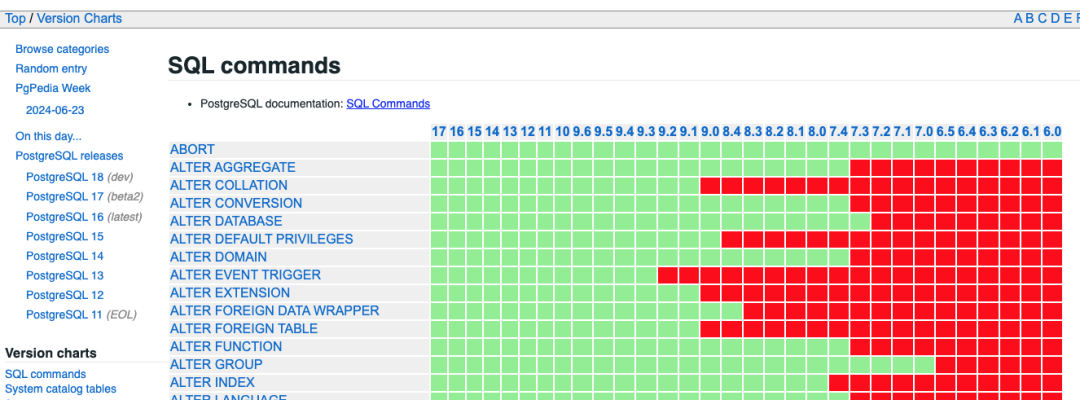The height and width of the screenshot is (400, 1080).
Task: Open the ALTER EXTENSION entry
Action: point(230,293)
